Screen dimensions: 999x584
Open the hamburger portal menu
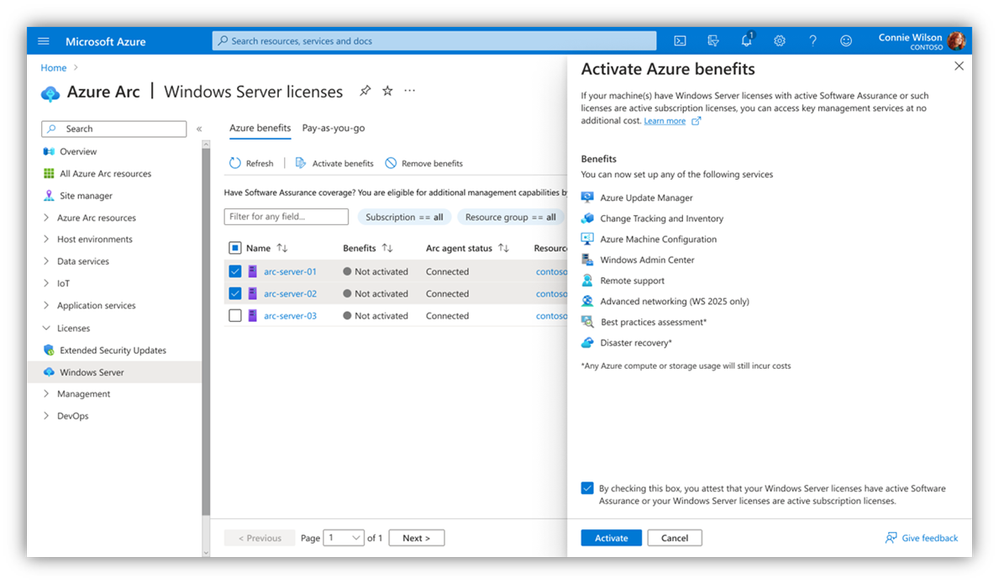pyautogui.click(x=43, y=41)
